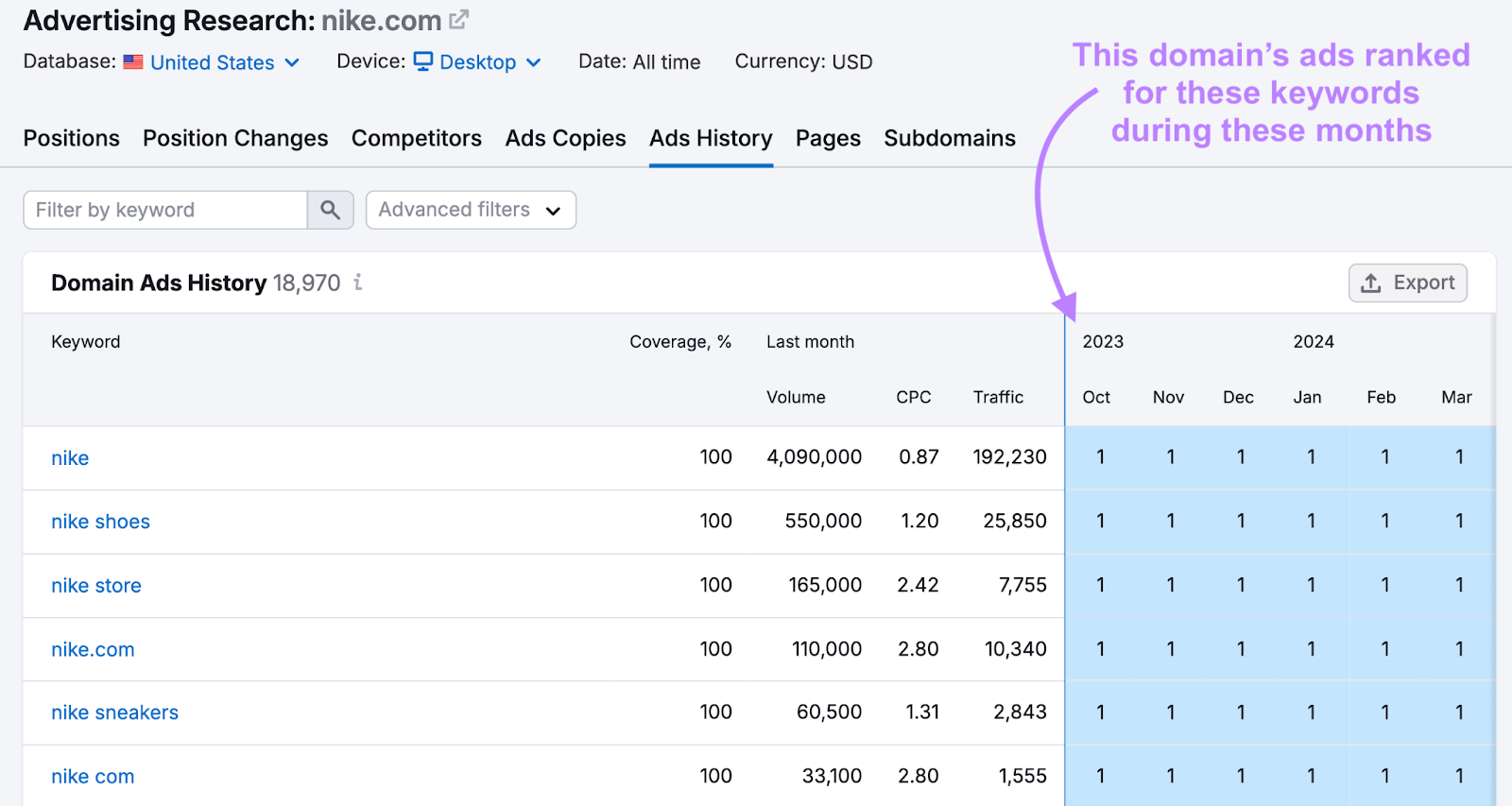Open the nike.com keyword link
The image size is (1512, 806).
[x=93, y=649]
